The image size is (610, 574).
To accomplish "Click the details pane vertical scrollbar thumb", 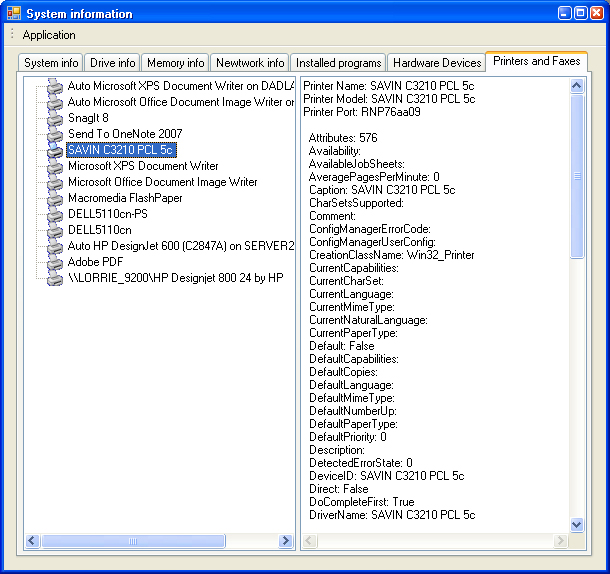I will (577, 176).
